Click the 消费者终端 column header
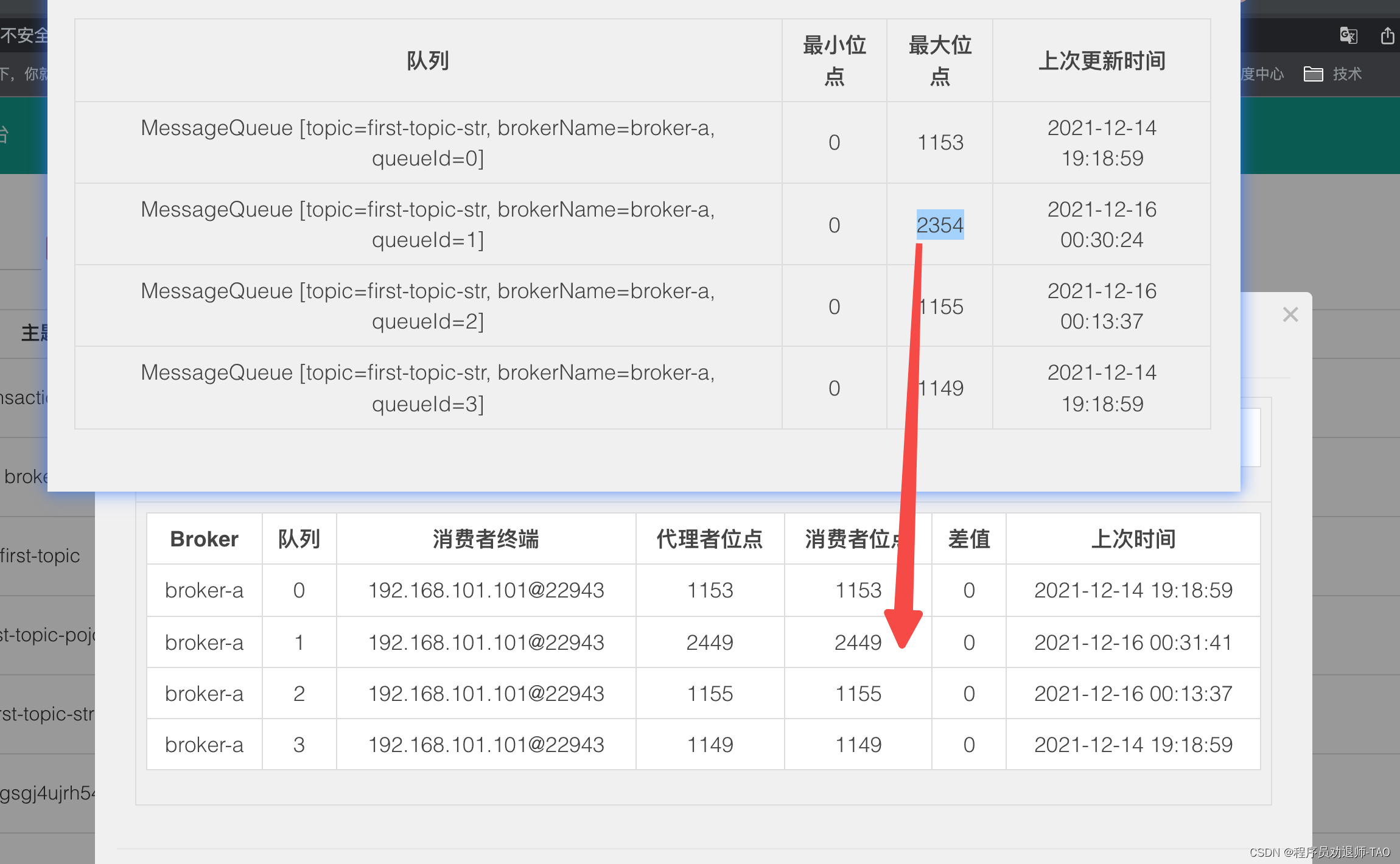Image resolution: width=1400 pixels, height=864 pixels. [486, 539]
